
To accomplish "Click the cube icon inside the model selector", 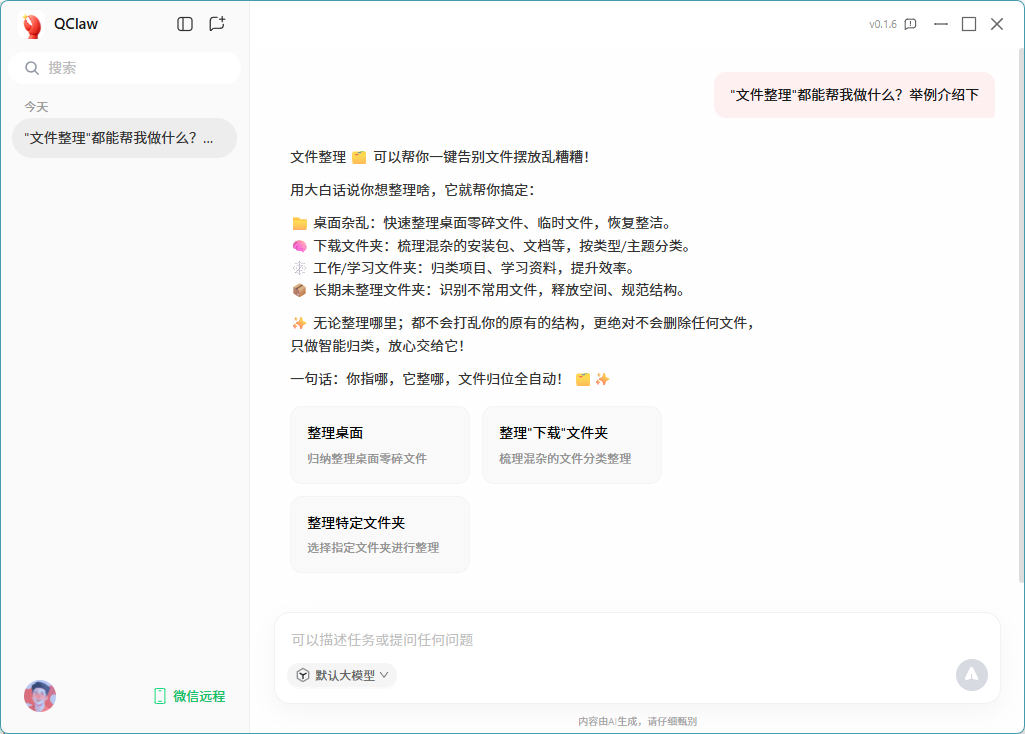I will [303, 675].
